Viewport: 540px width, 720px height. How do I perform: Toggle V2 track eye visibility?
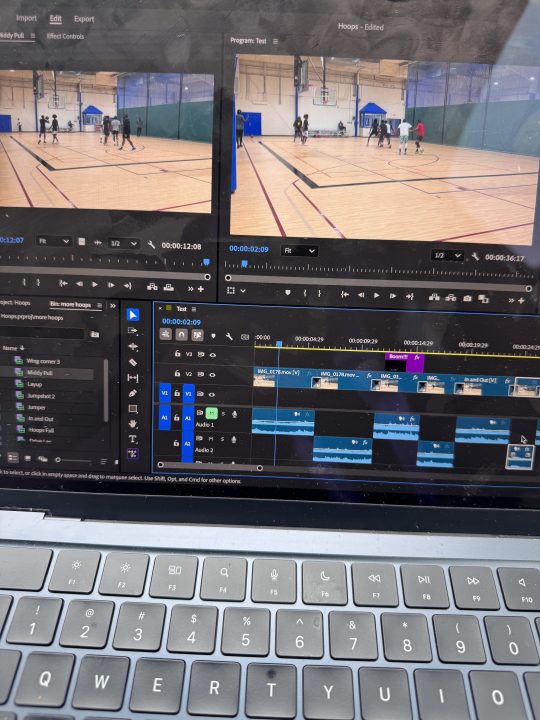(212, 374)
